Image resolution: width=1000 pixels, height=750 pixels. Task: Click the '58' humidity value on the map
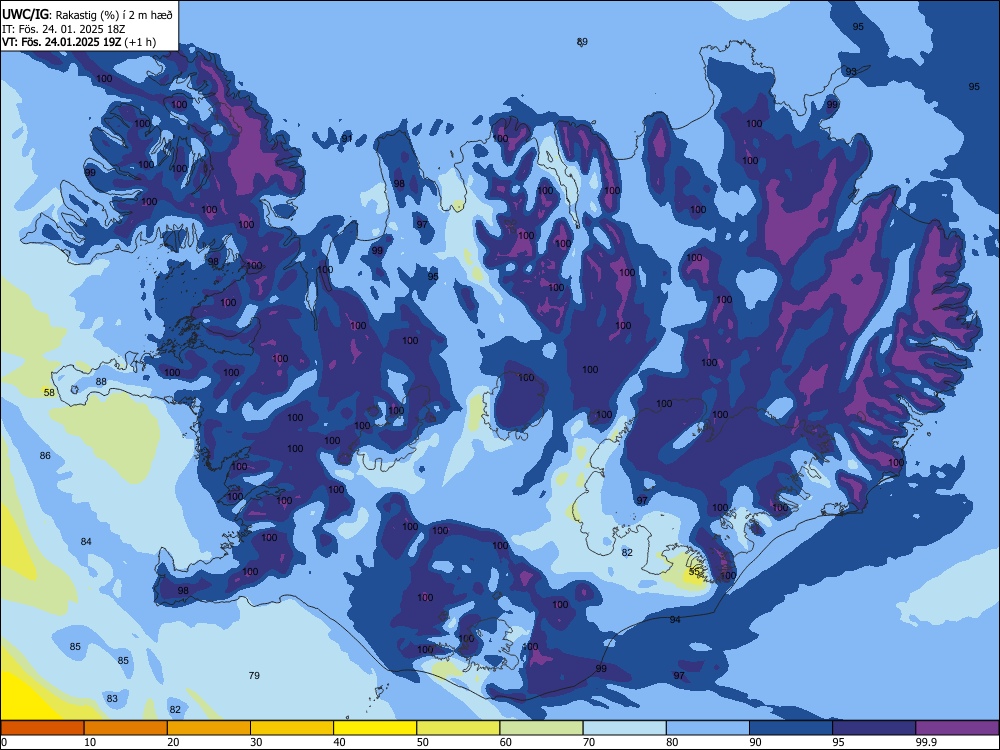[x=49, y=393]
